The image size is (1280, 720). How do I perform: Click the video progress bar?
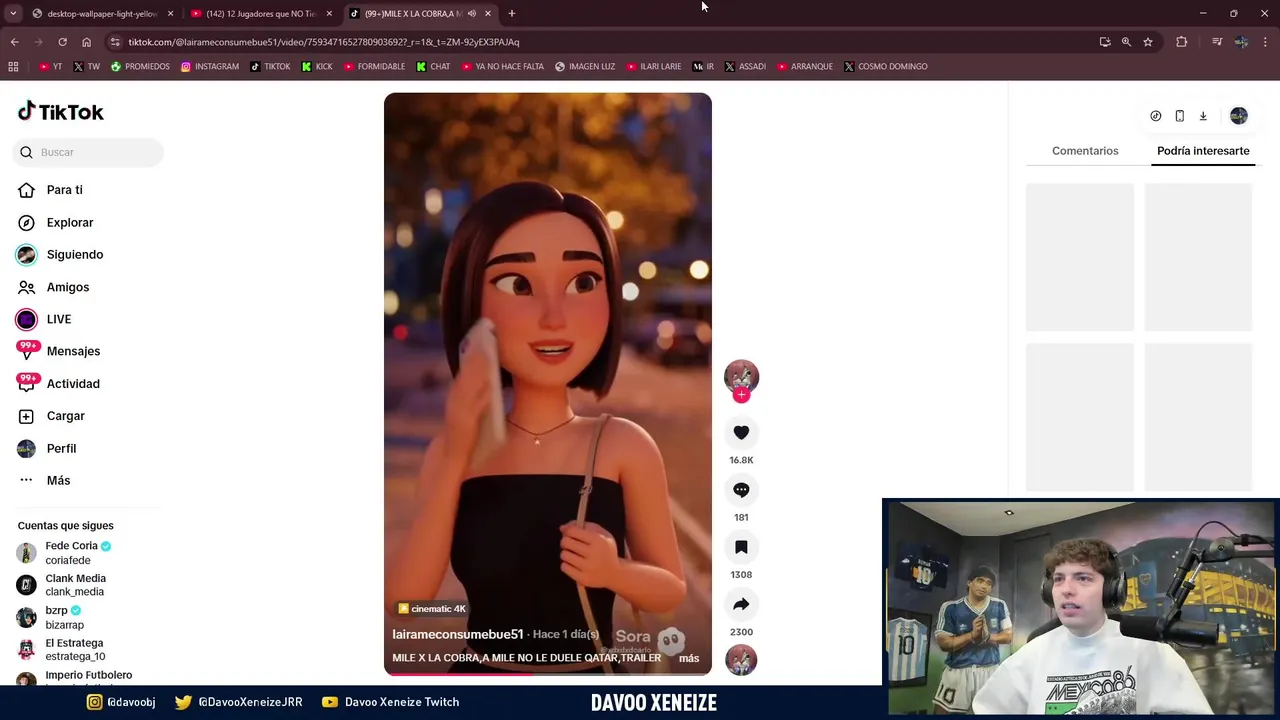click(548, 674)
